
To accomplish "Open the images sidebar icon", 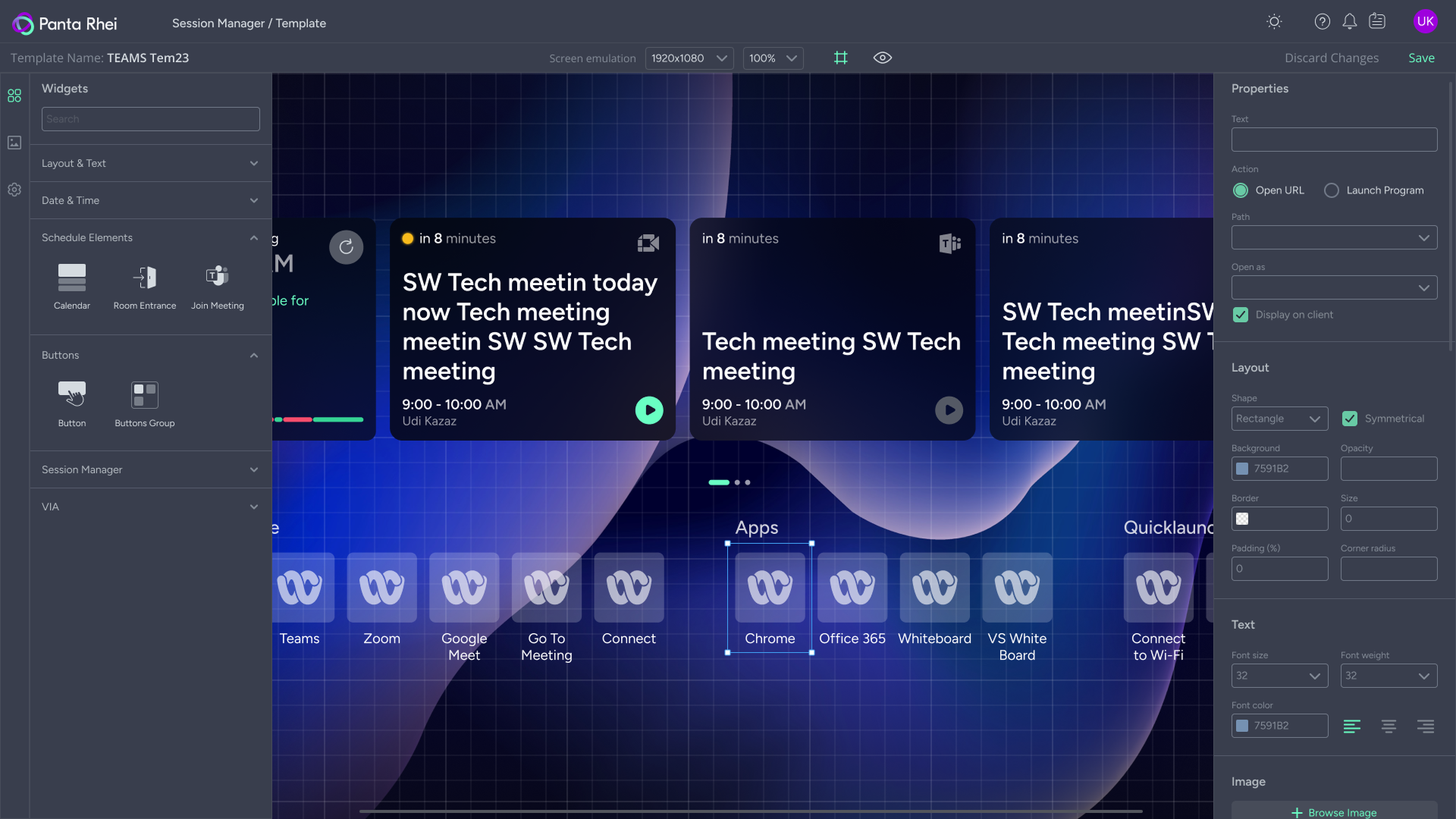I will coord(14,143).
